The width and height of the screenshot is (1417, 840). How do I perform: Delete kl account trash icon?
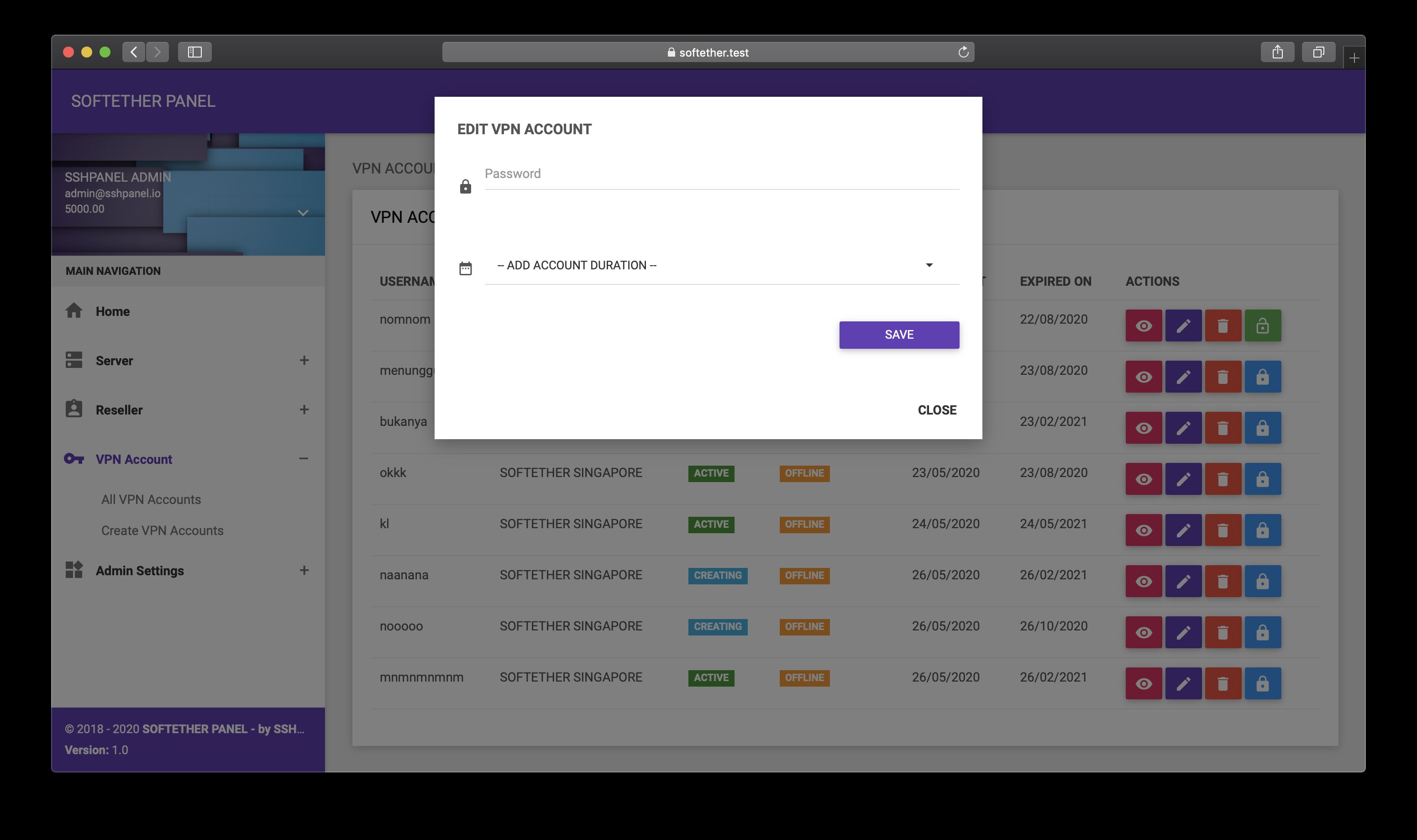pyautogui.click(x=1223, y=530)
